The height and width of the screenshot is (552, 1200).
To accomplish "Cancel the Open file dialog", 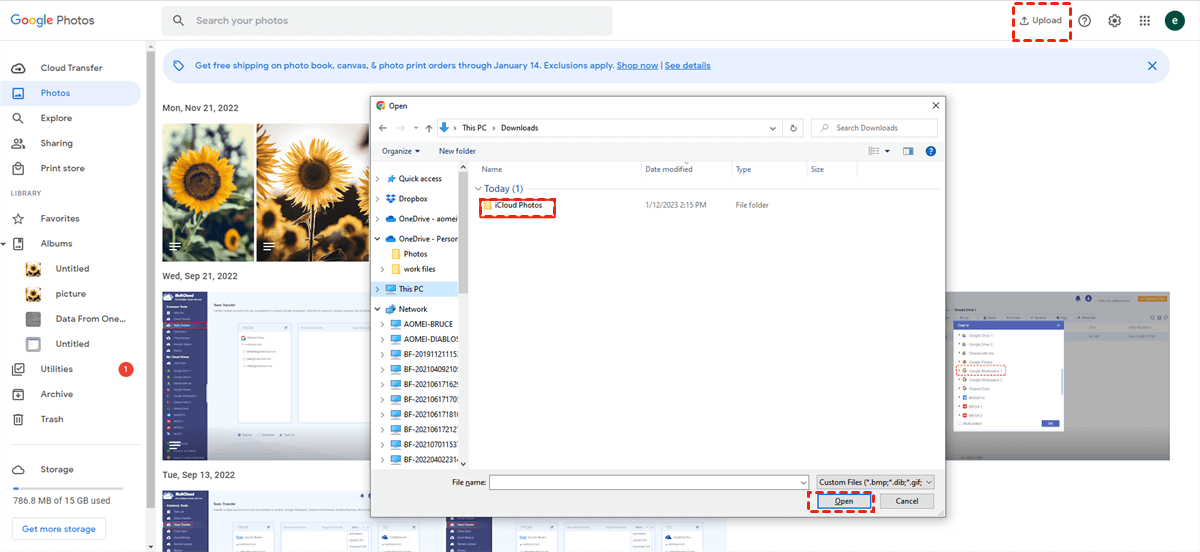I will pyautogui.click(x=907, y=501).
